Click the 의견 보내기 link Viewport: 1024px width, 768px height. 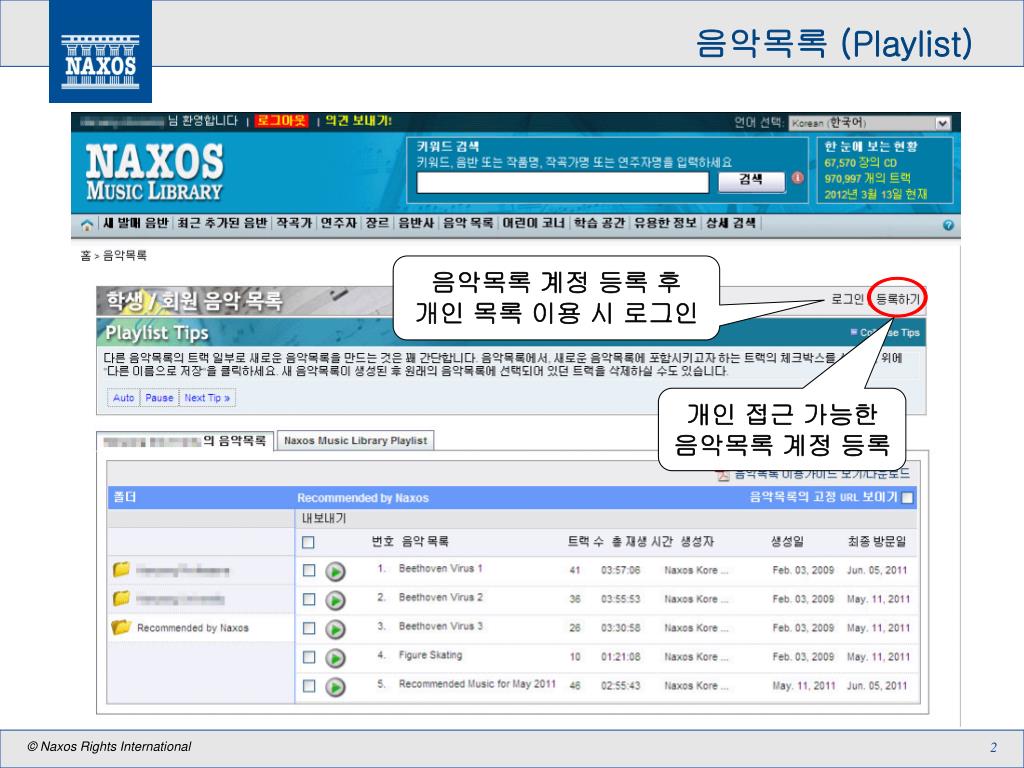click(358, 121)
